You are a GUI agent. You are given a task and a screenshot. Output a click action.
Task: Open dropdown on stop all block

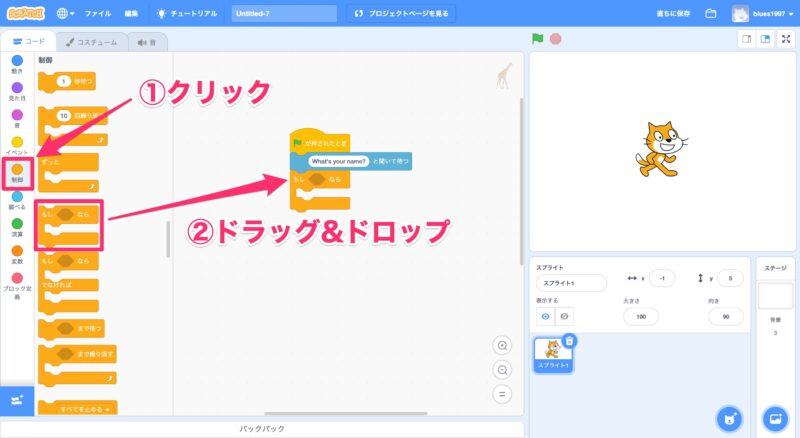coord(105,409)
